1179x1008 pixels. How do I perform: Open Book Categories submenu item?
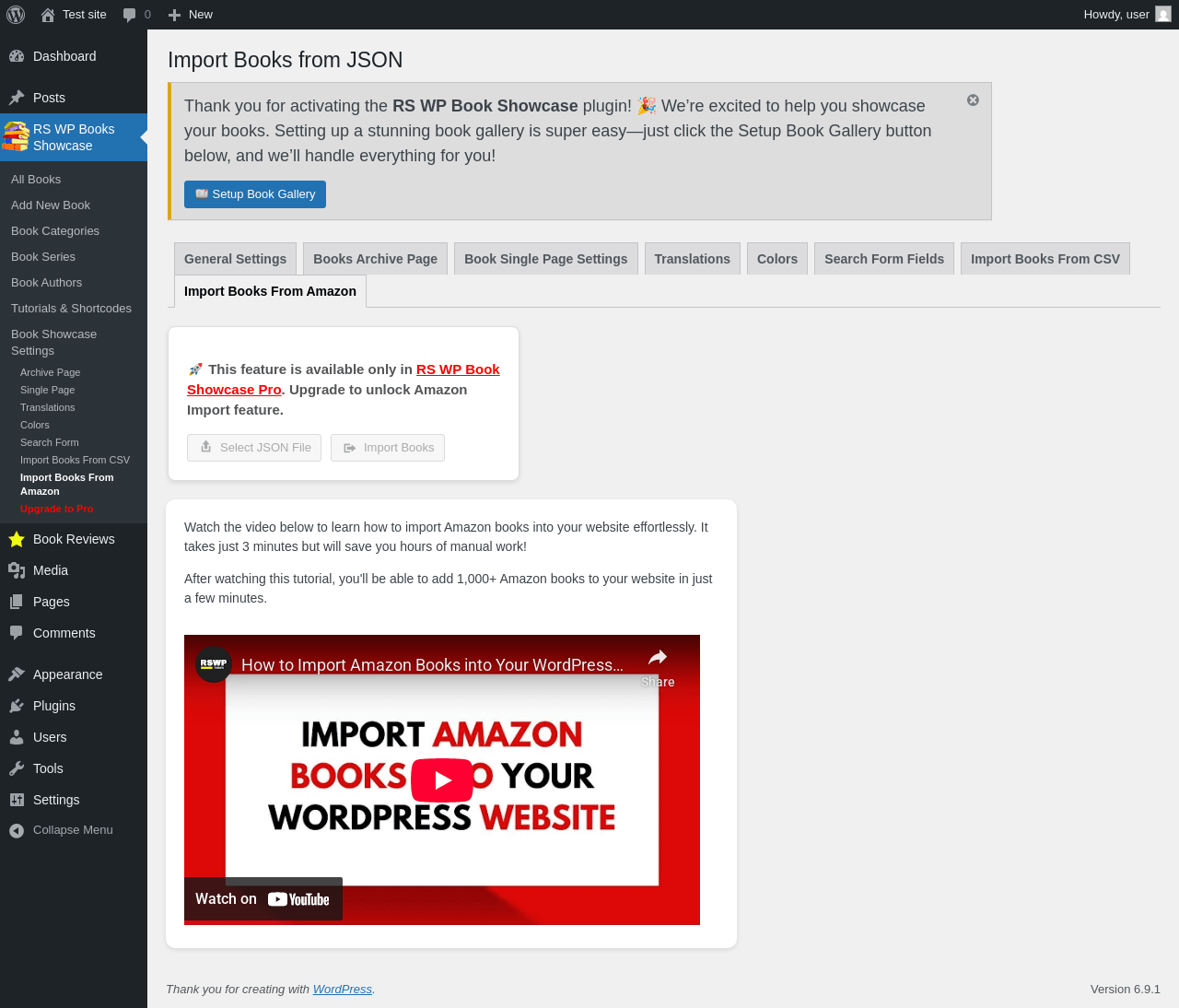click(x=55, y=231)
